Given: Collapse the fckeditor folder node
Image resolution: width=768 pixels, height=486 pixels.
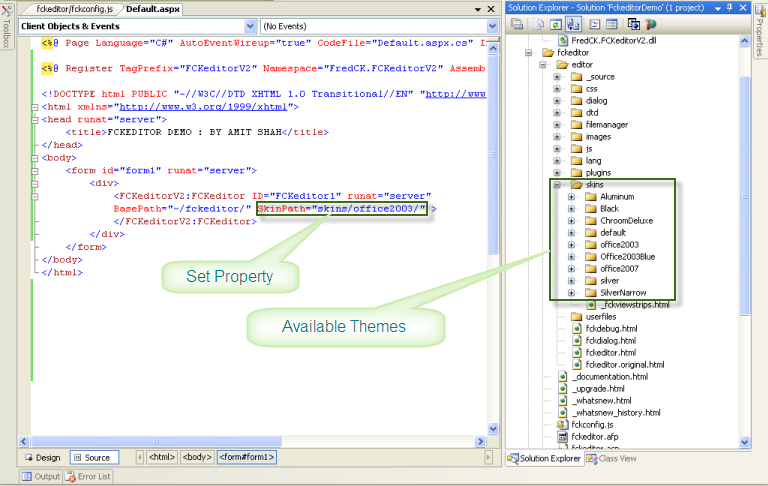Looking at the screenshot, I should click(528, 52).
